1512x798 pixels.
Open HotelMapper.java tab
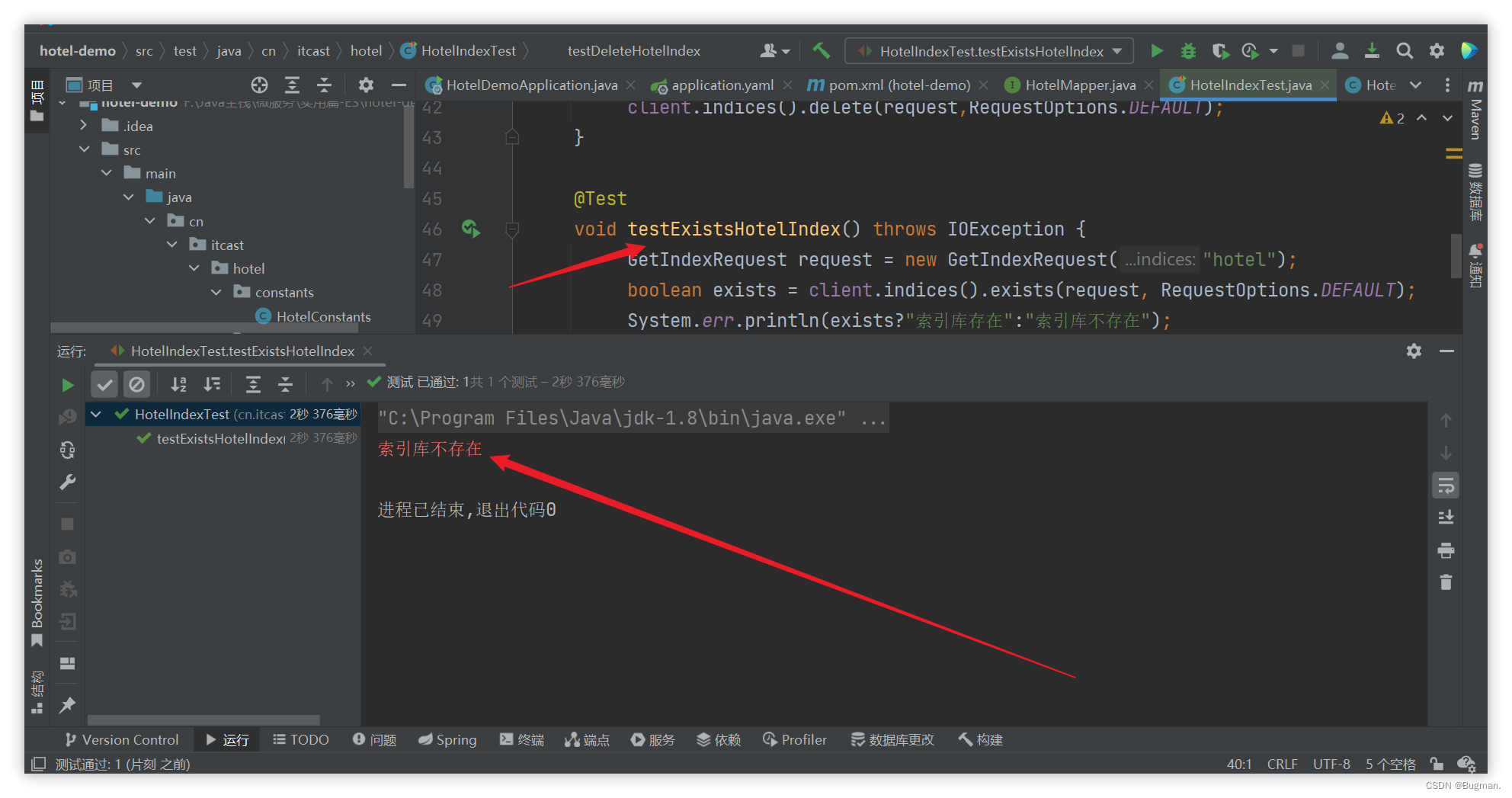(x=1080, y=85)
